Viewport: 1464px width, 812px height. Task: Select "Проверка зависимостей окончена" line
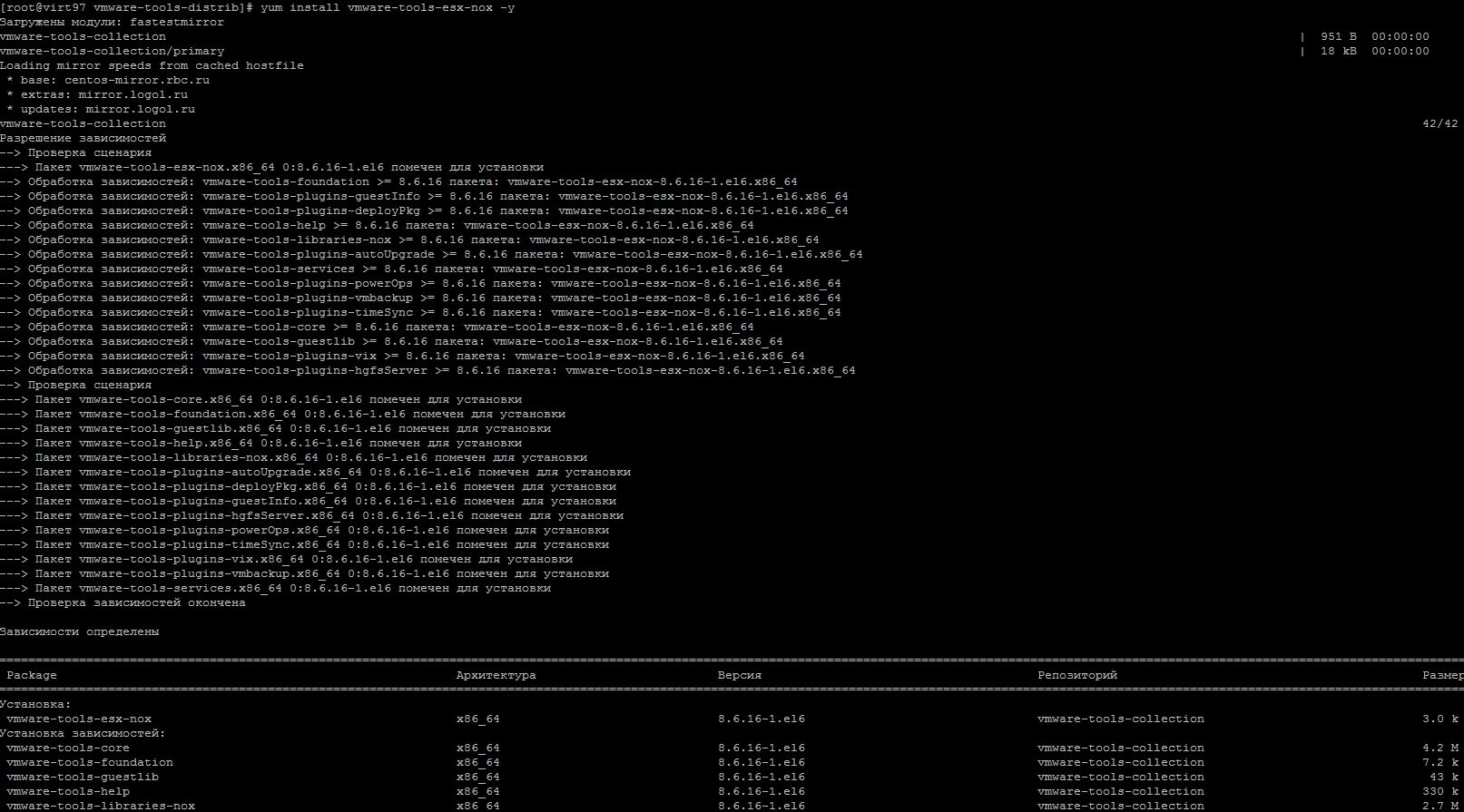(x=123, y=602)
